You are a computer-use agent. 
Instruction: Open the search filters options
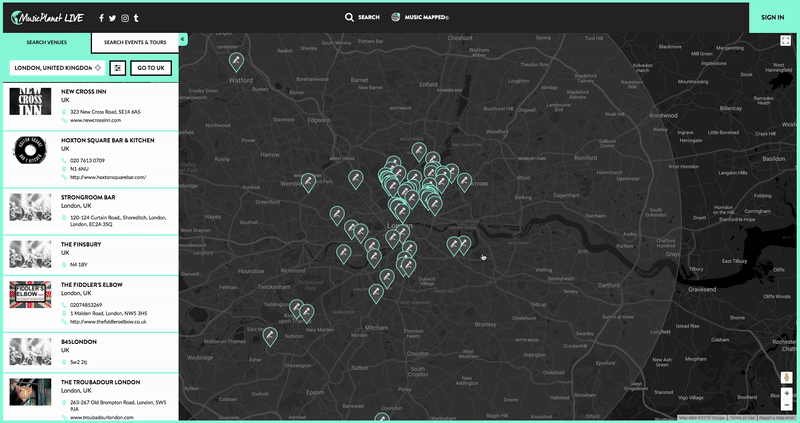(118, 67)
